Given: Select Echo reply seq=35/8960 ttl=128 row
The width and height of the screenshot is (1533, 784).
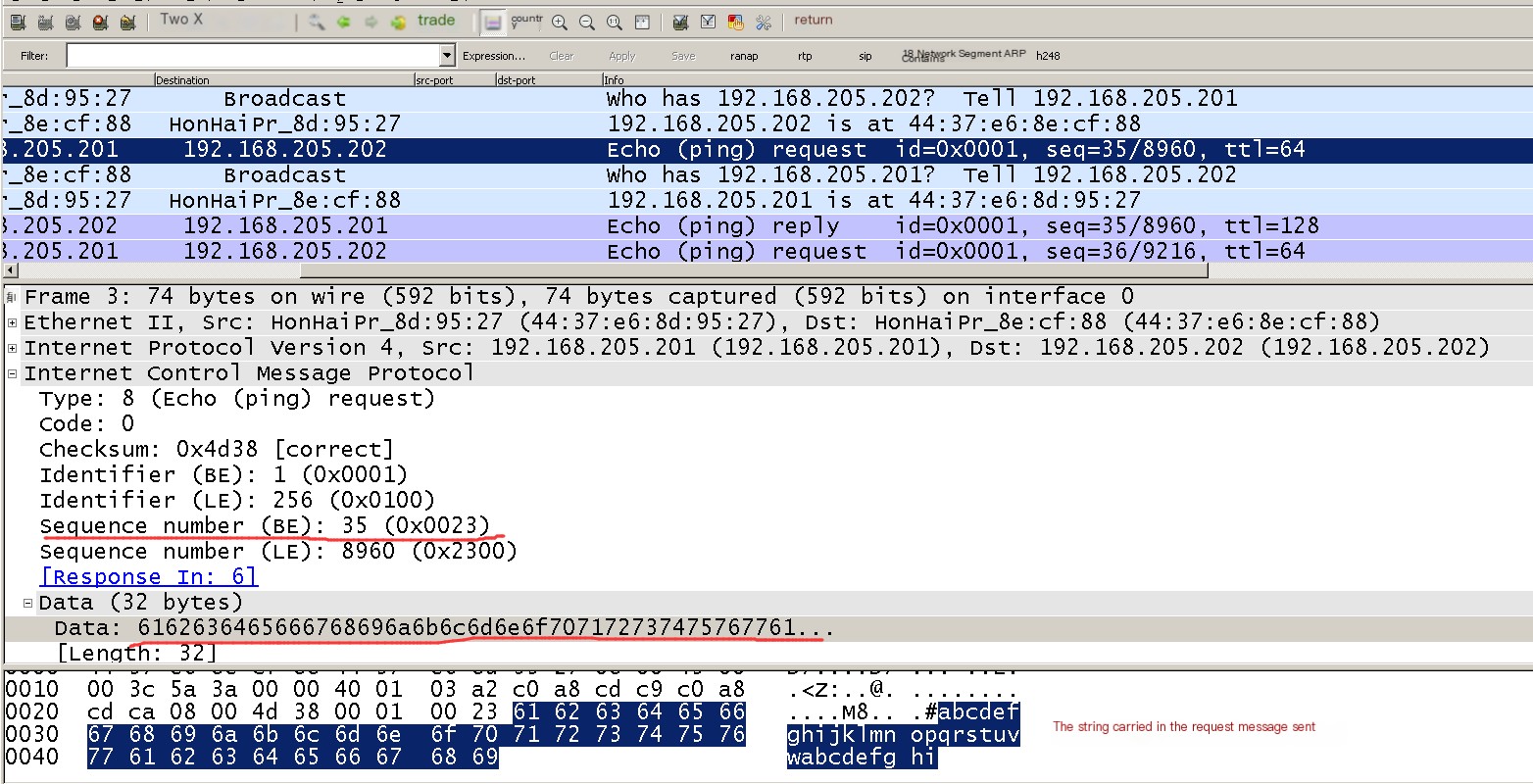Looking at the screenshot, I should [x=766, y=226].
